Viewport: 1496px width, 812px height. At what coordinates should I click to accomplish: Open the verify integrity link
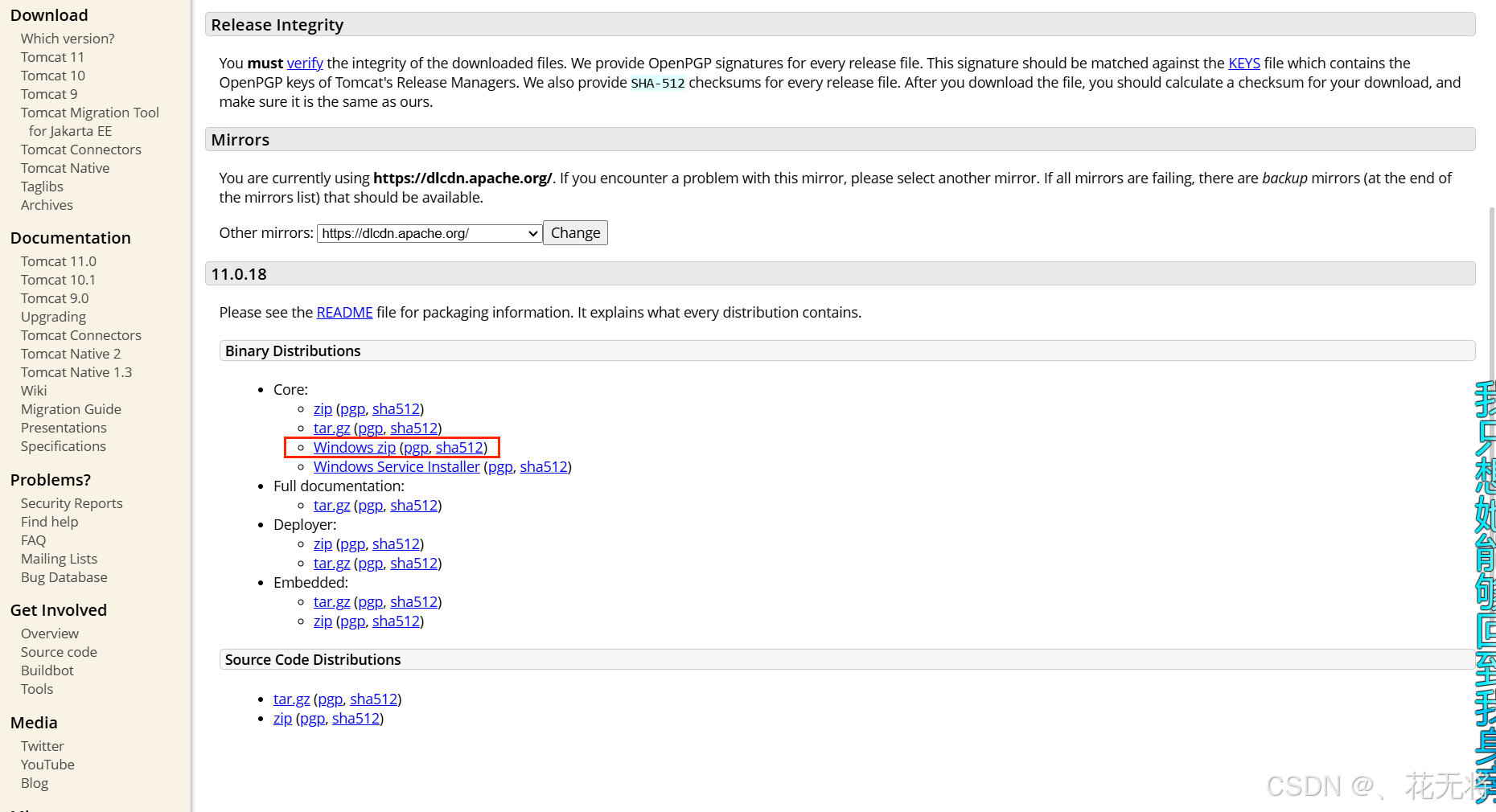point(305,63)
